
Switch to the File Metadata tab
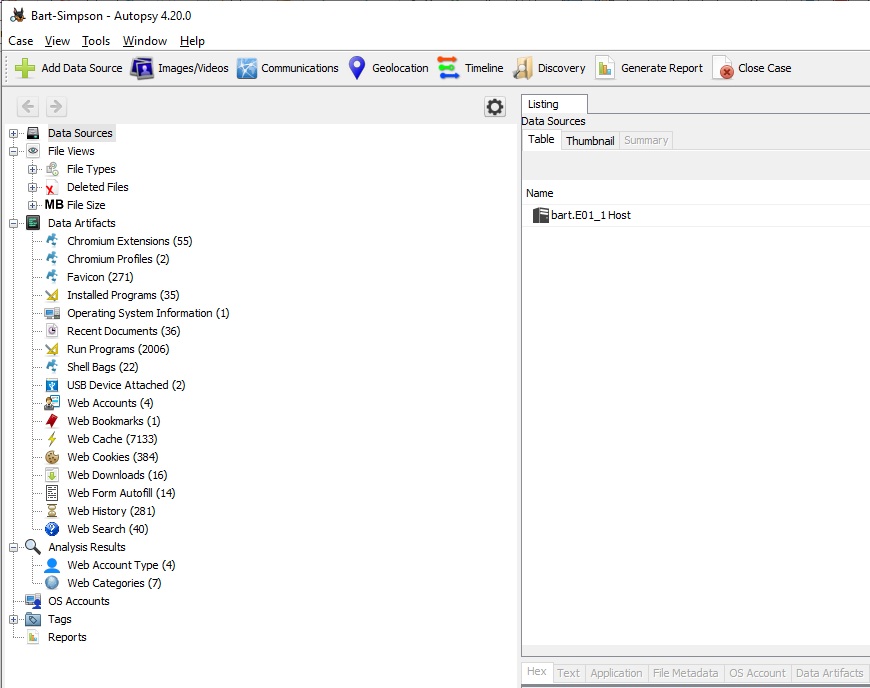(x=685, y=673)
